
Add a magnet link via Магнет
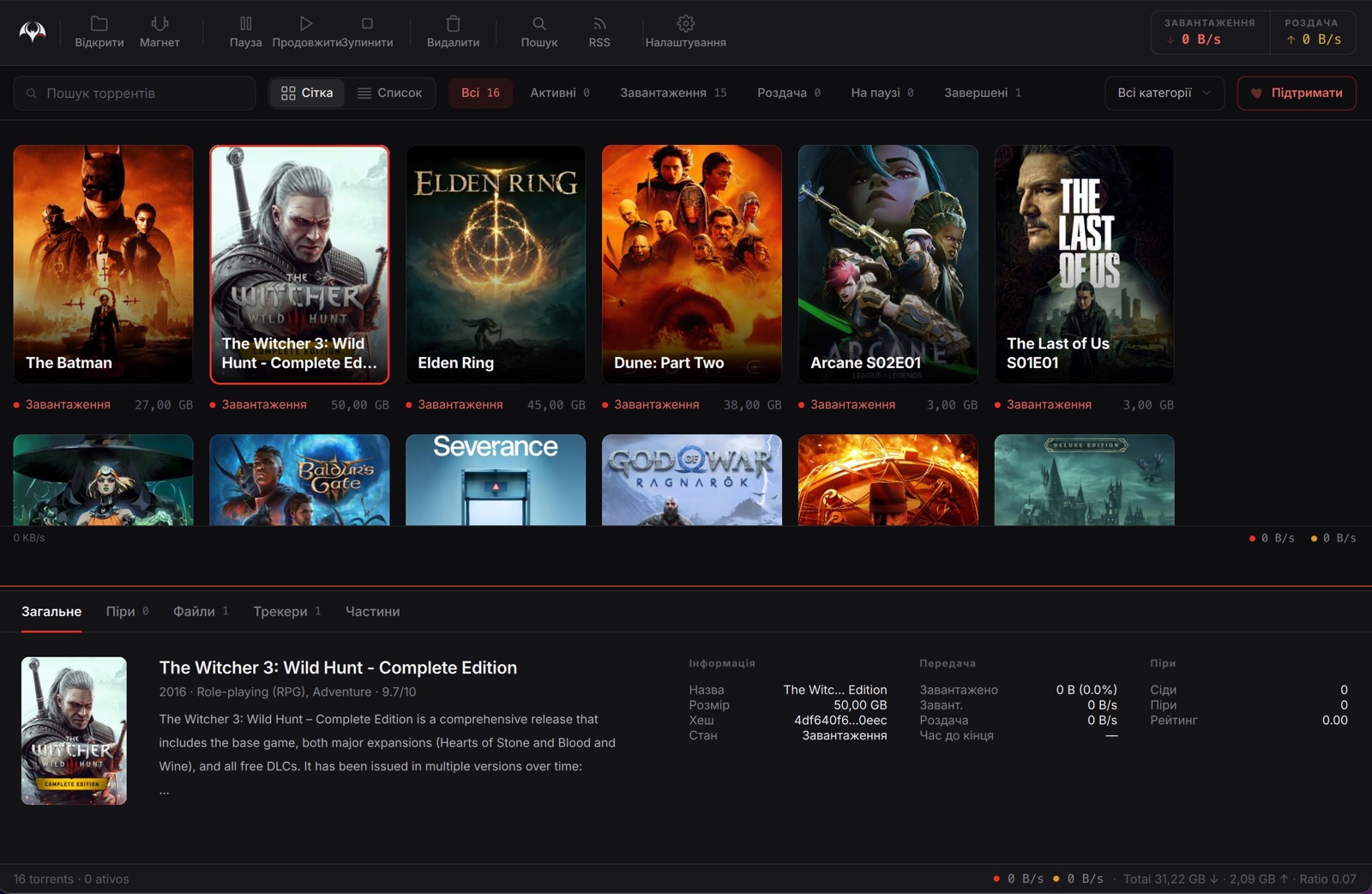159,32
